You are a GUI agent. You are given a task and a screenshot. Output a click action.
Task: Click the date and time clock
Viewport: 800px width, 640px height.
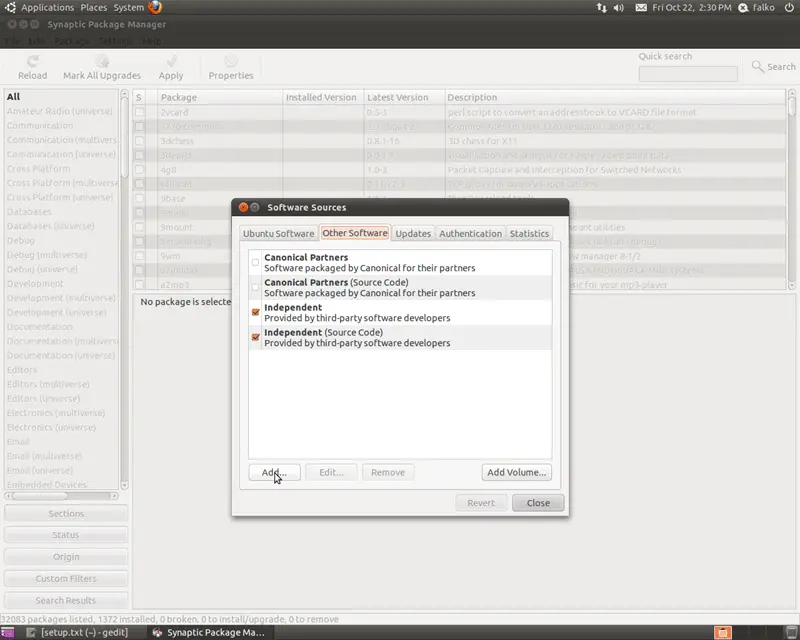(x=692, y=8)
